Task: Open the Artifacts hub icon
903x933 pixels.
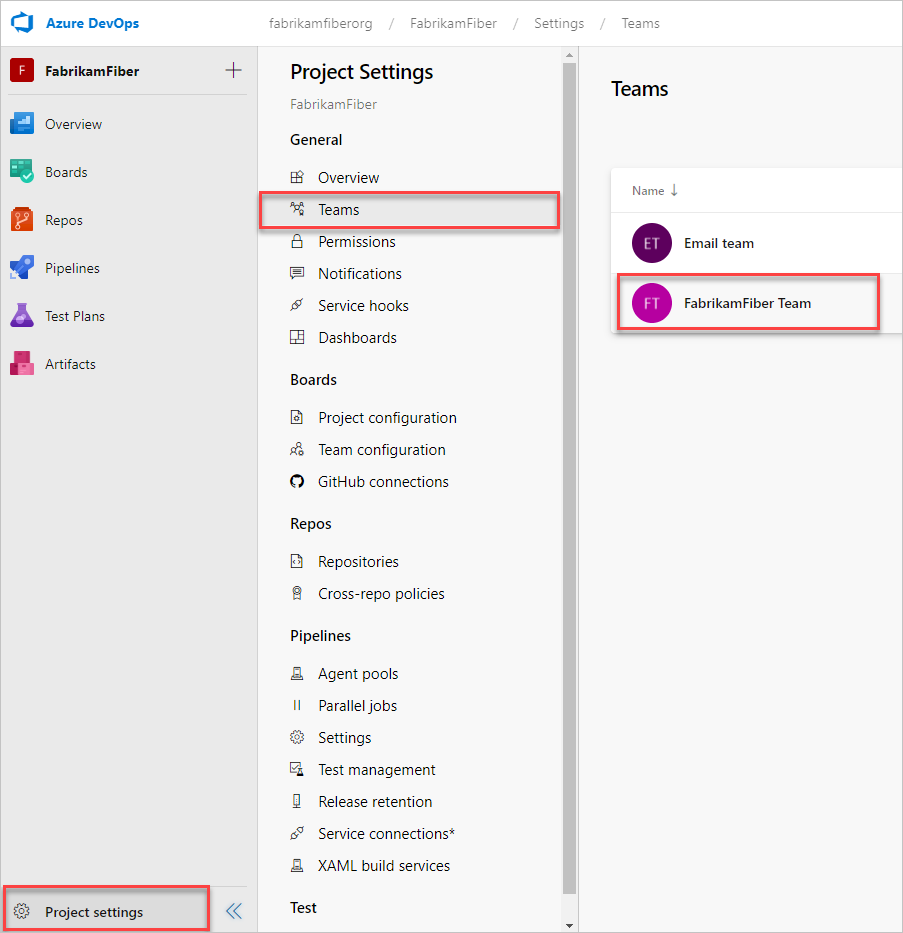Action: coord(22,364)
